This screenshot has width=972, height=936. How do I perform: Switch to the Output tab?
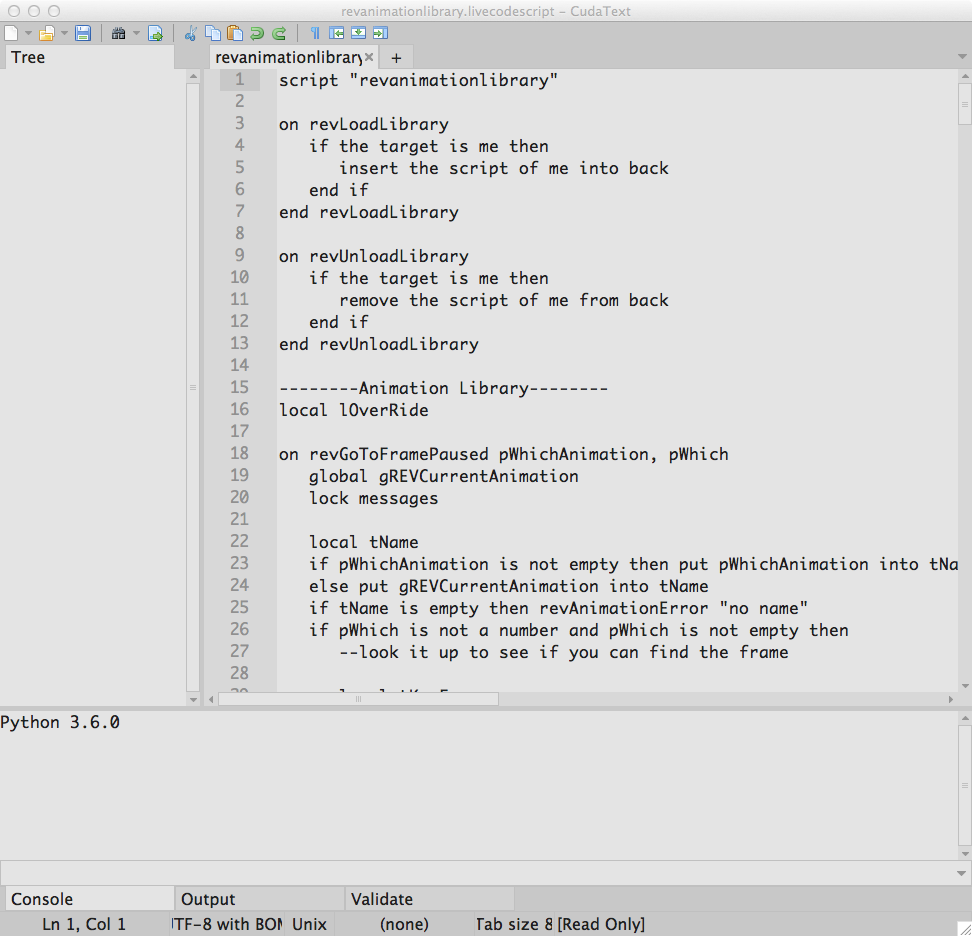208,899
